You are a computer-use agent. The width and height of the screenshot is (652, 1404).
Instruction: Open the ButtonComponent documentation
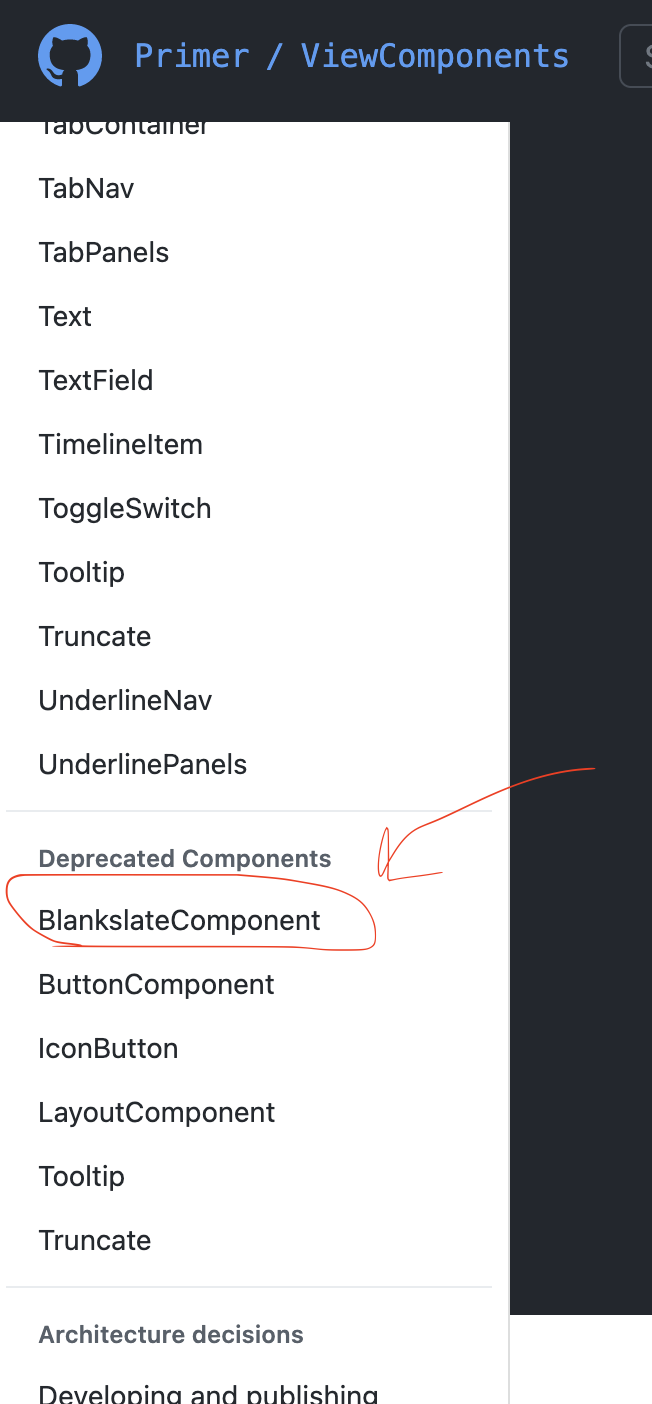point(156,984)
